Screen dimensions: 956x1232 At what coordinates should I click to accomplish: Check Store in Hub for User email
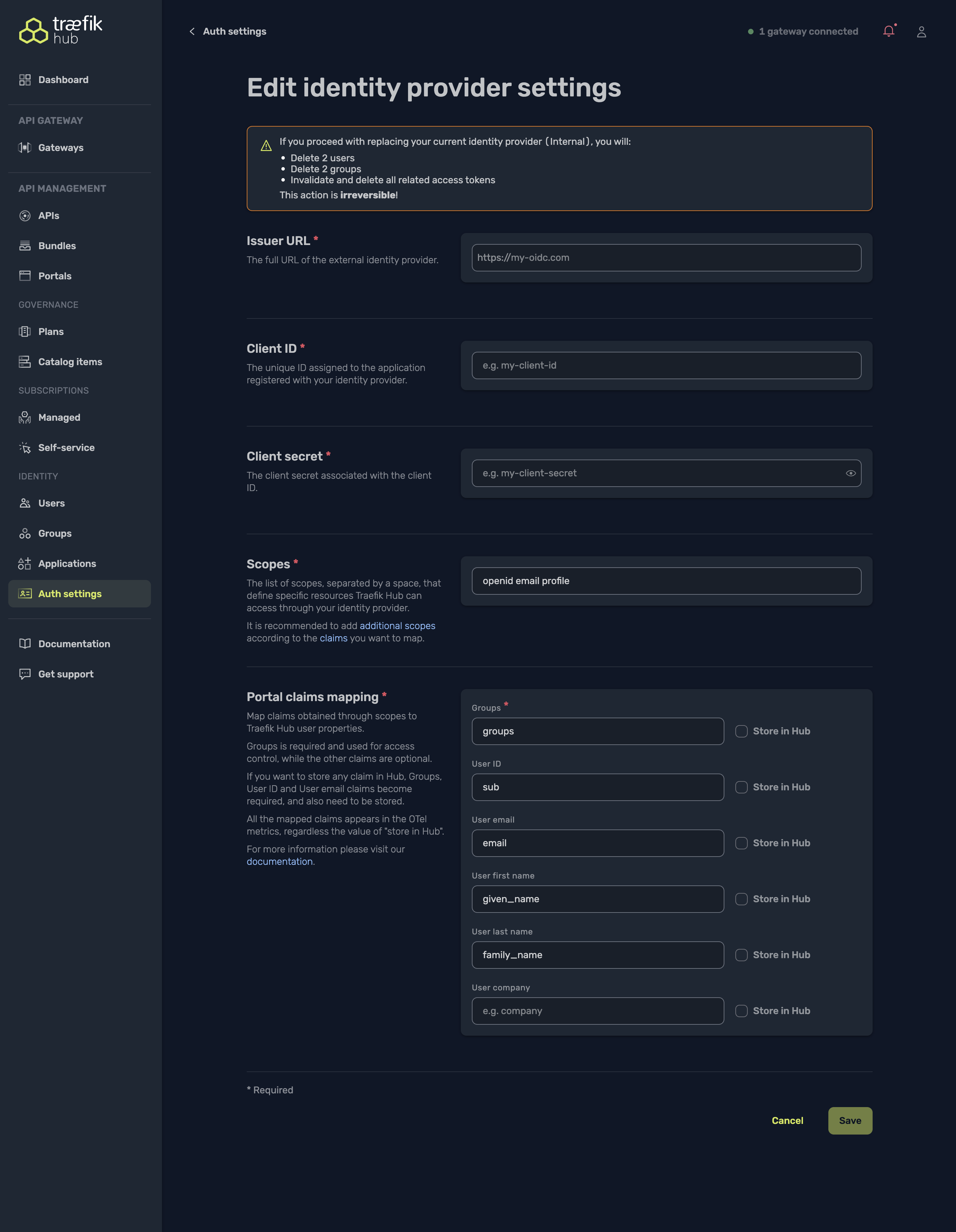click(741, 843)
